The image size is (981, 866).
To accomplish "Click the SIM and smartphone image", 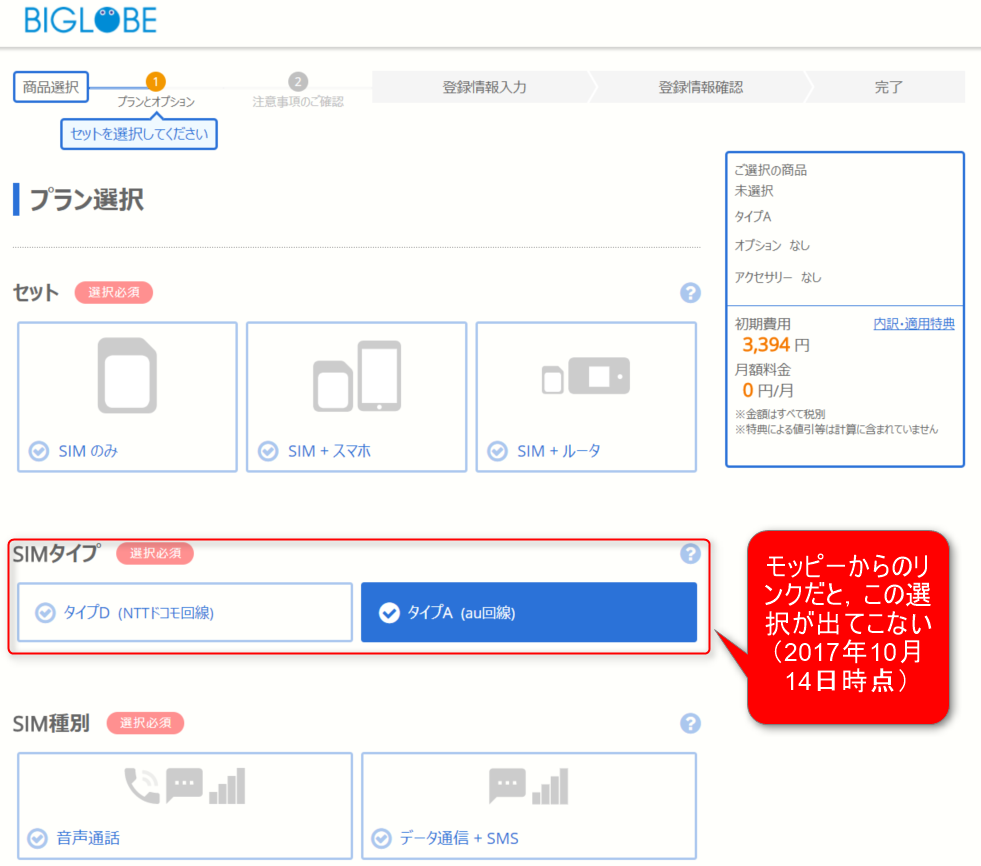I will pyautogui.click(x=357, y=376).
